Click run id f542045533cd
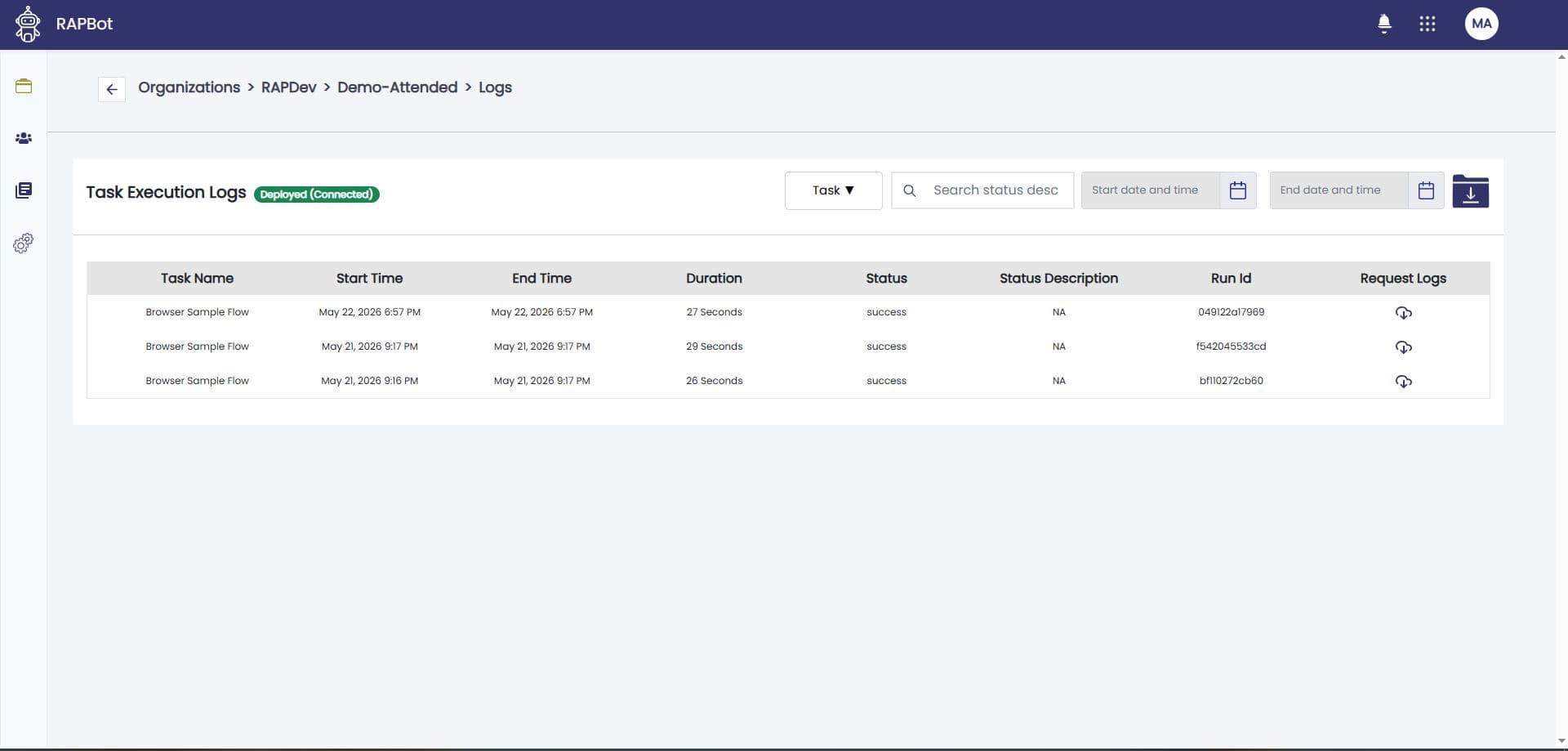This screenshot has width=1568, height=751. [x=1231, y=346]
